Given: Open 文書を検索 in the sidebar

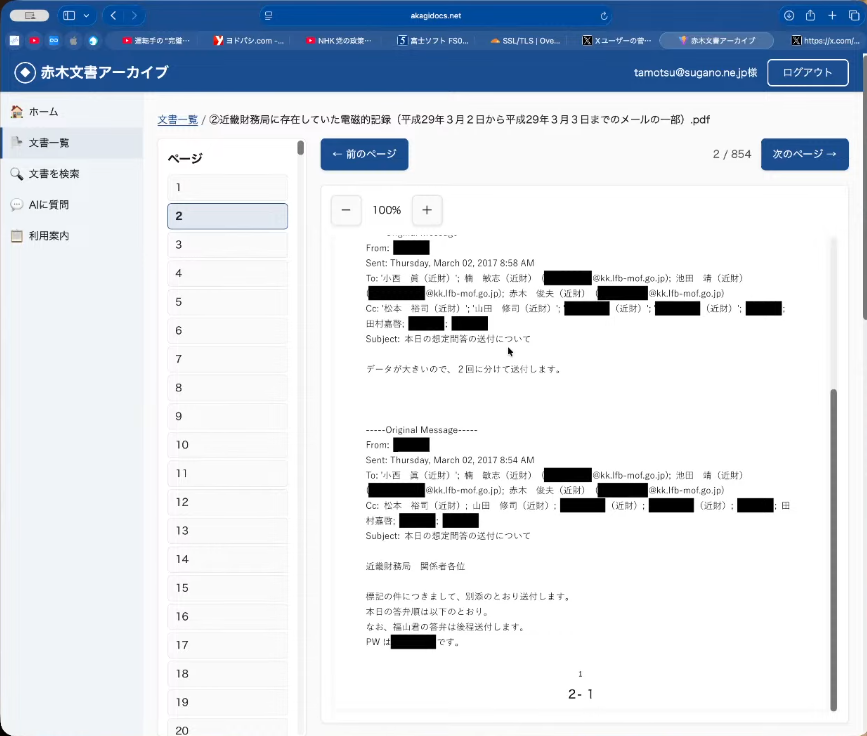Looking at the screenshot, I should (53, 174).
